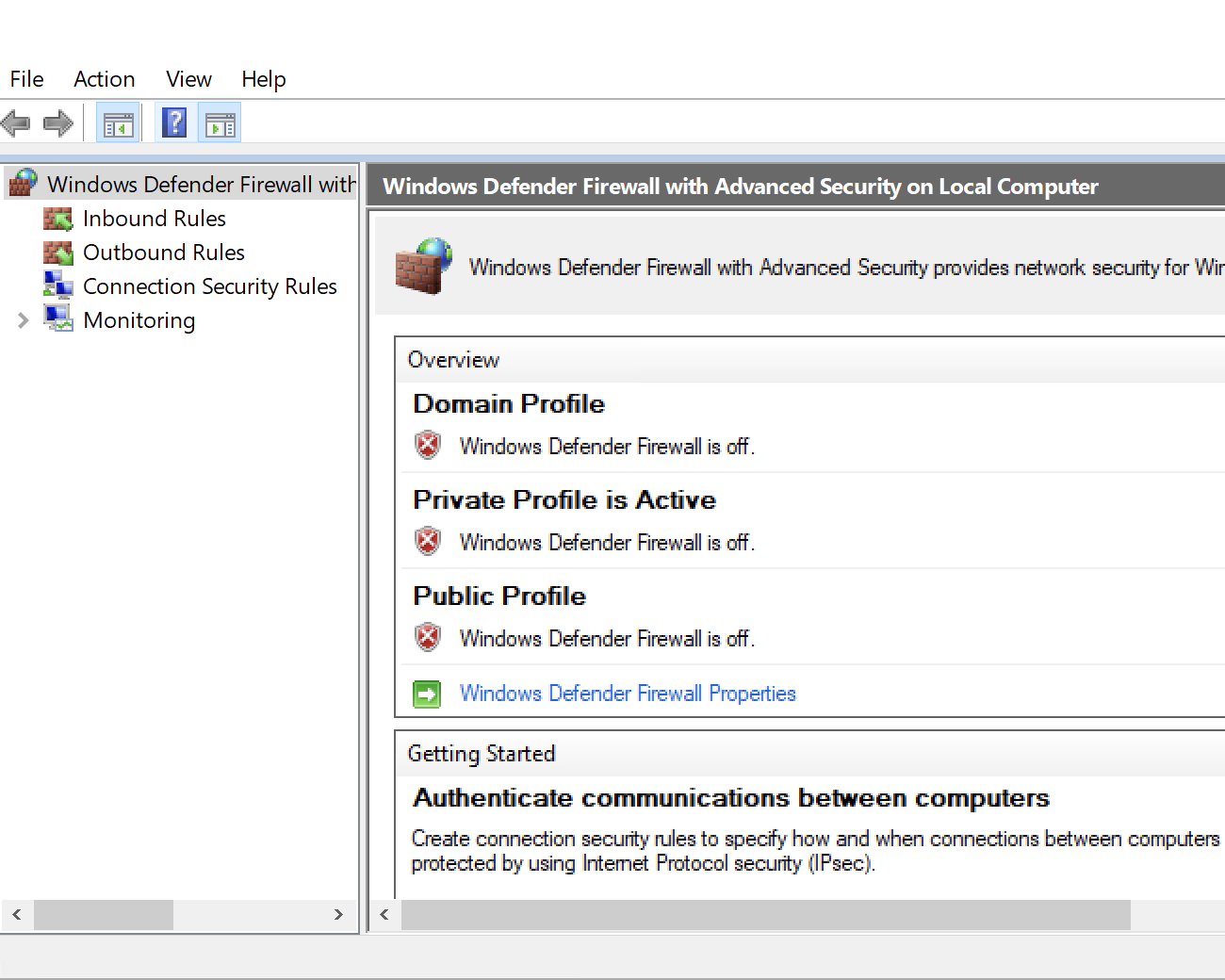Click right arrow of tree pane scrollbar
Viewport: 1225px width, 980px height.
(339, 915)
